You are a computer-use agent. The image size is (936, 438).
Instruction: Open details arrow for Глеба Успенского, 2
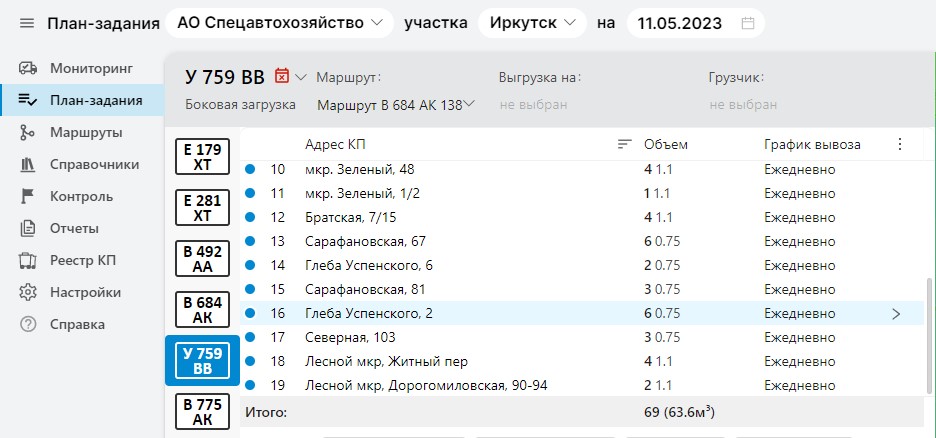click(896, 314)
